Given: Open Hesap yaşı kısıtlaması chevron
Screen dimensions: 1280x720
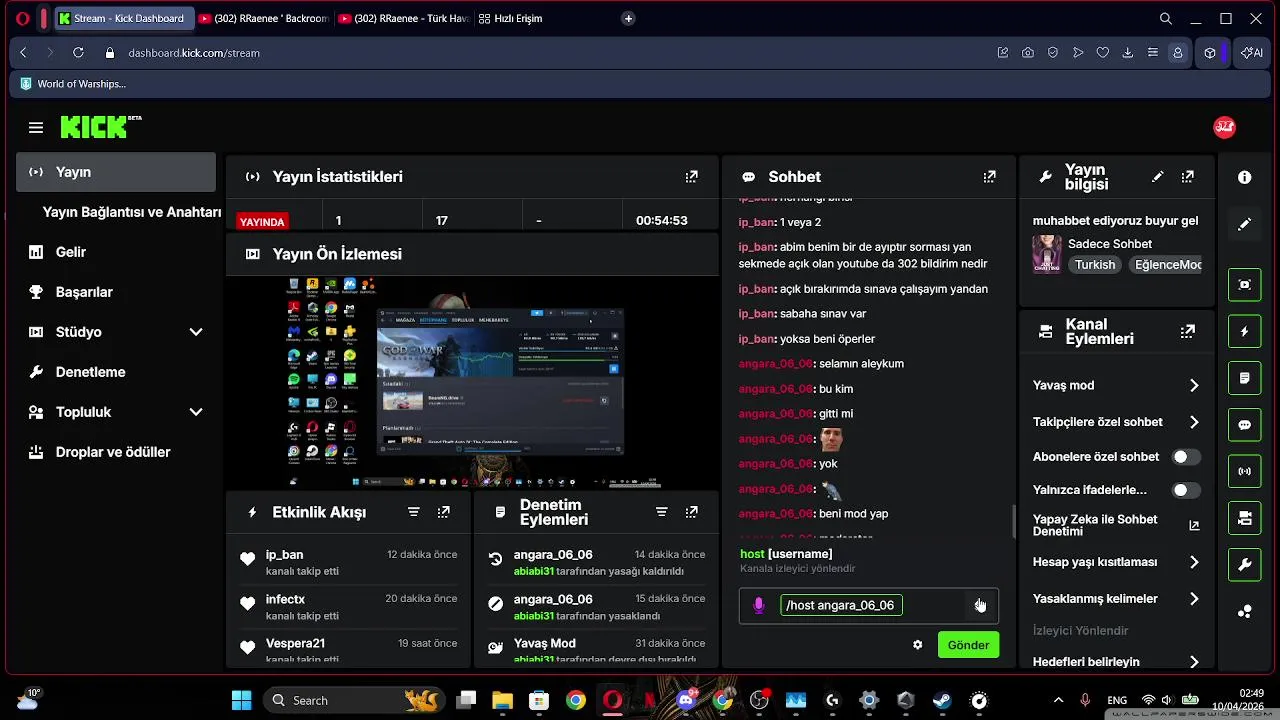Looking at the screenshot, I should [1194, 562].
